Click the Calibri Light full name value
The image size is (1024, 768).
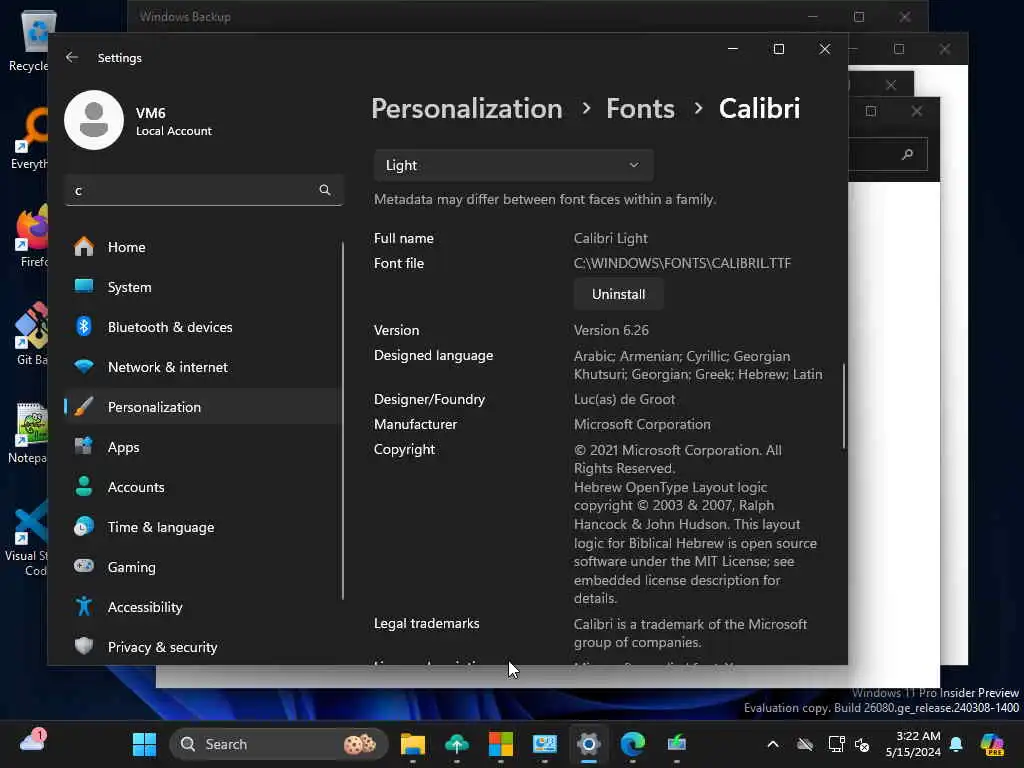click(x=611, y=238)
